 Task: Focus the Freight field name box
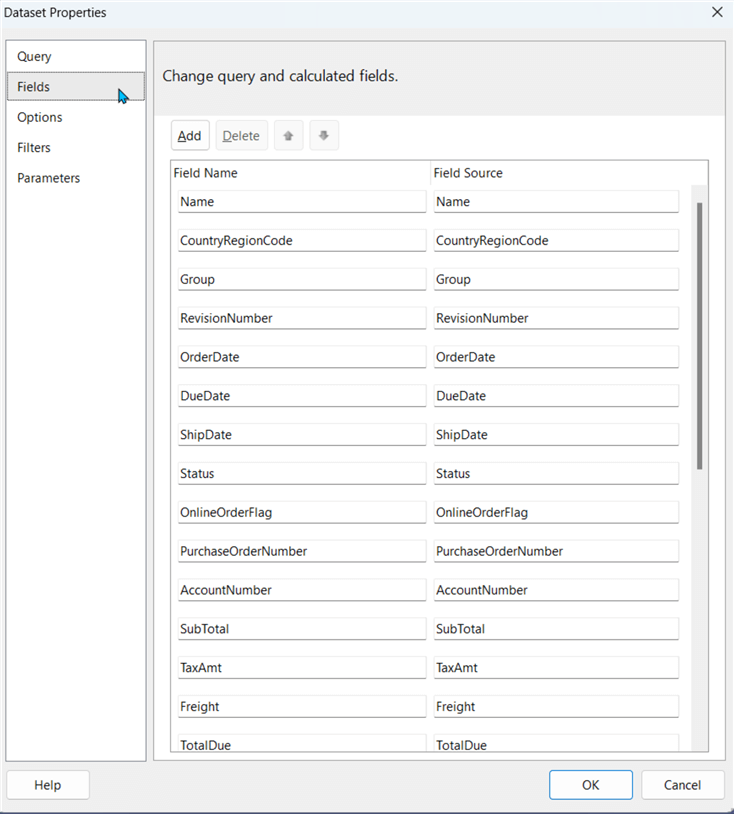click(x=301, y=707)
